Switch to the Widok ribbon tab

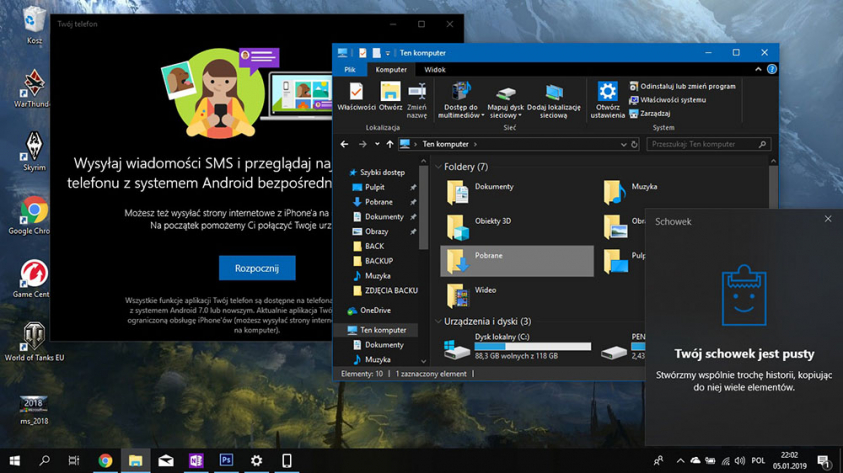(435, 70)
